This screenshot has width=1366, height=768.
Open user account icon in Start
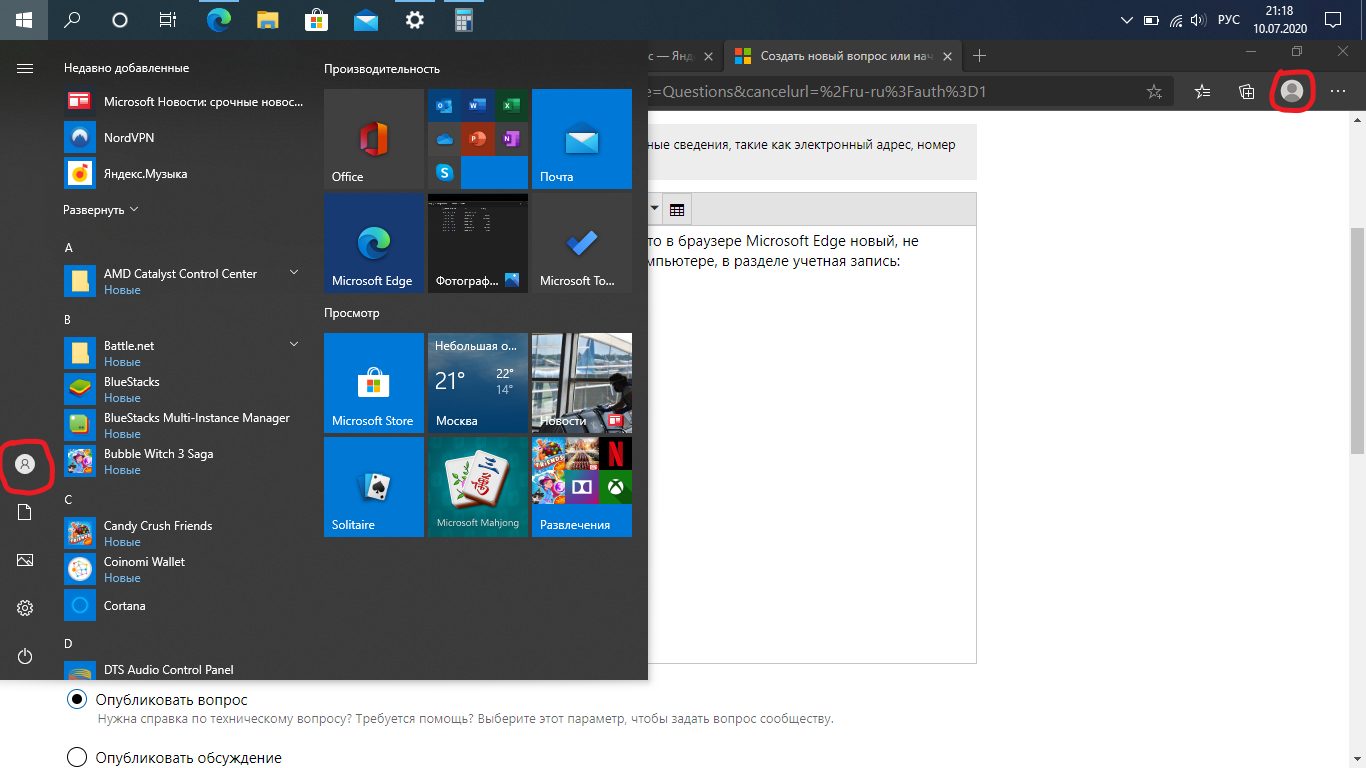(x=25, y=464)
